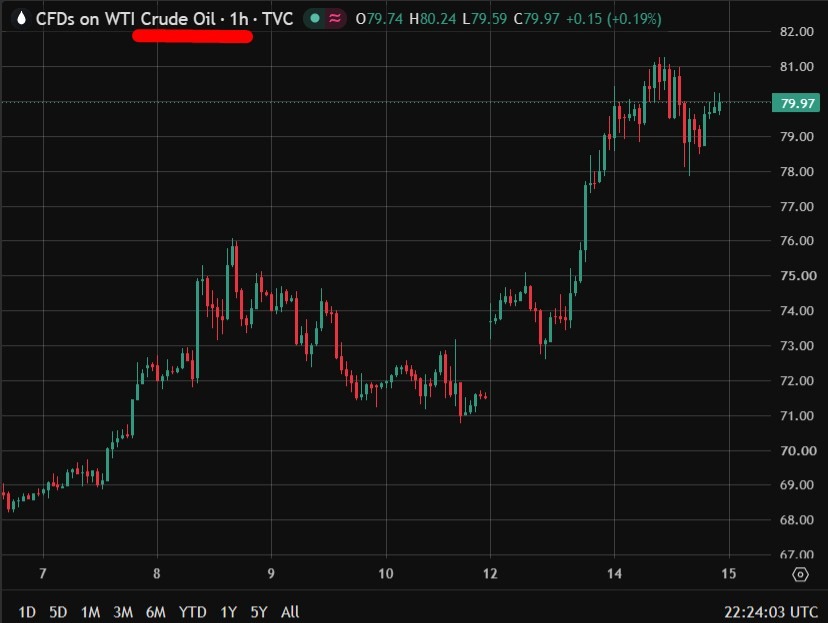828x623 pixels.
Task: Select the 1D time range
Action: (x=27, y=612)
